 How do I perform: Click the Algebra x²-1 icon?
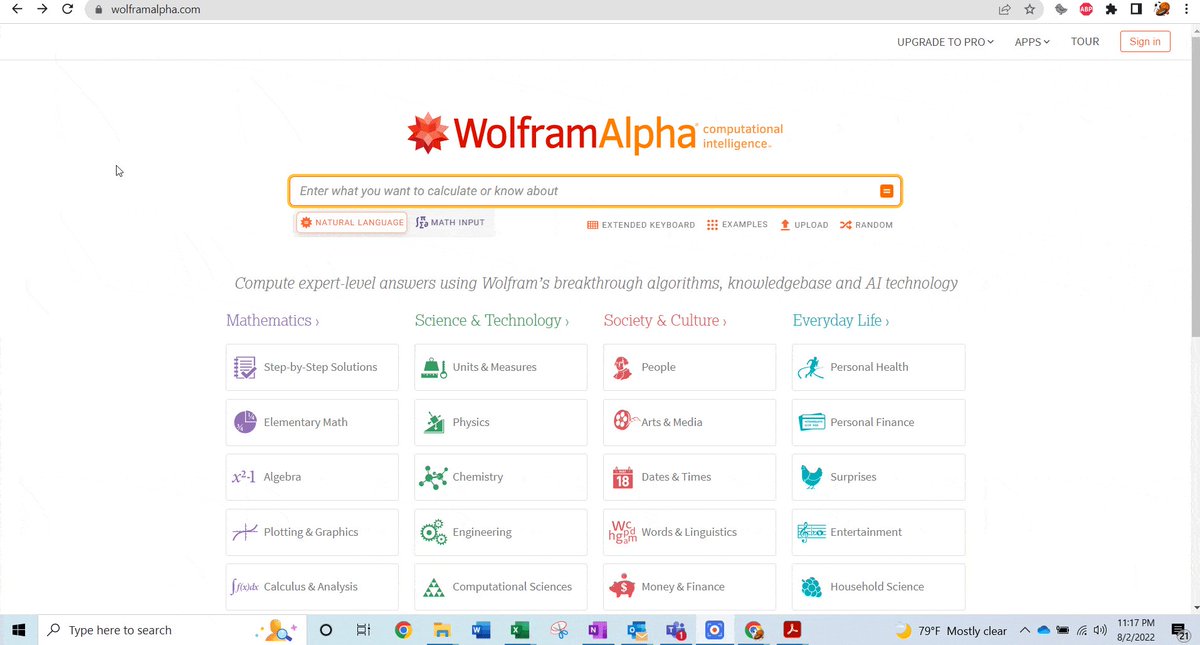(244, 477)
